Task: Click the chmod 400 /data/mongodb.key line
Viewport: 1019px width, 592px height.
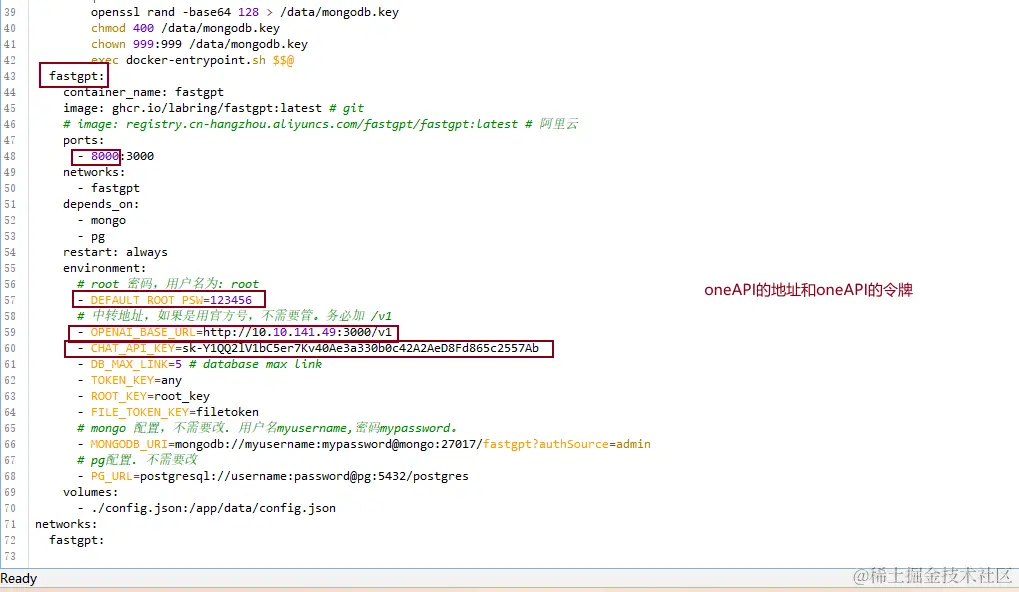Action: (x=185, y=29)
